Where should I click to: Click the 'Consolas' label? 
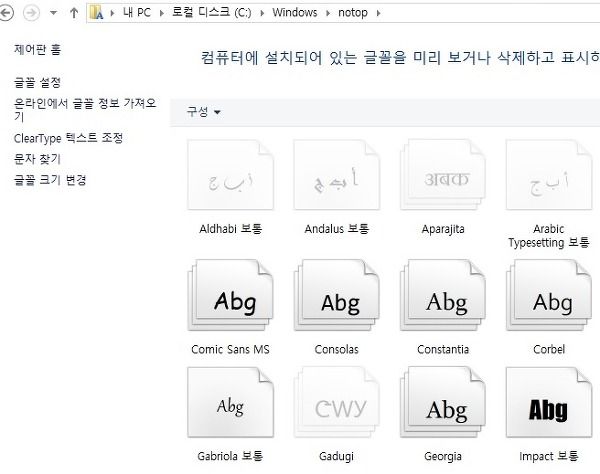point(337,349)
